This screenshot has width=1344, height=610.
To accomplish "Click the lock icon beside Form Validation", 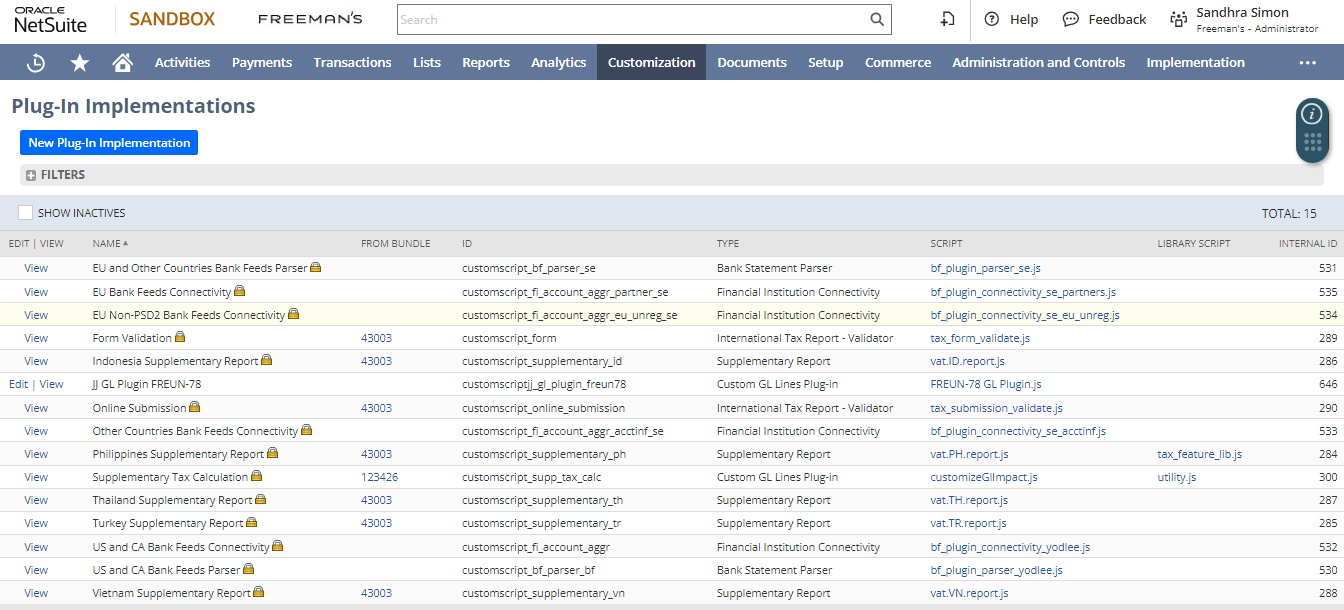I will click(x=180, y=338).
